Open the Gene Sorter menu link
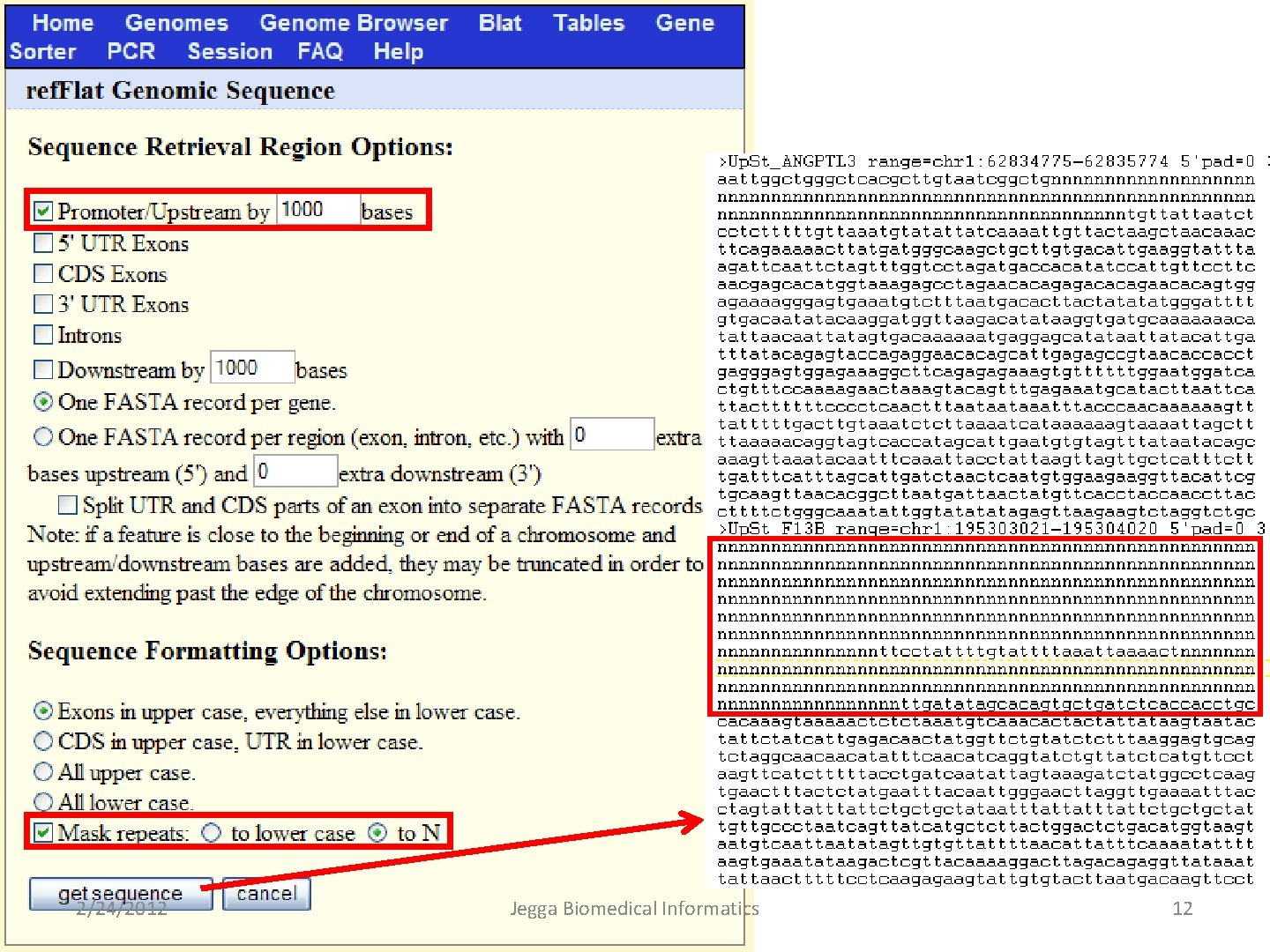This screenshot has width=1270, height=952. 684,23
